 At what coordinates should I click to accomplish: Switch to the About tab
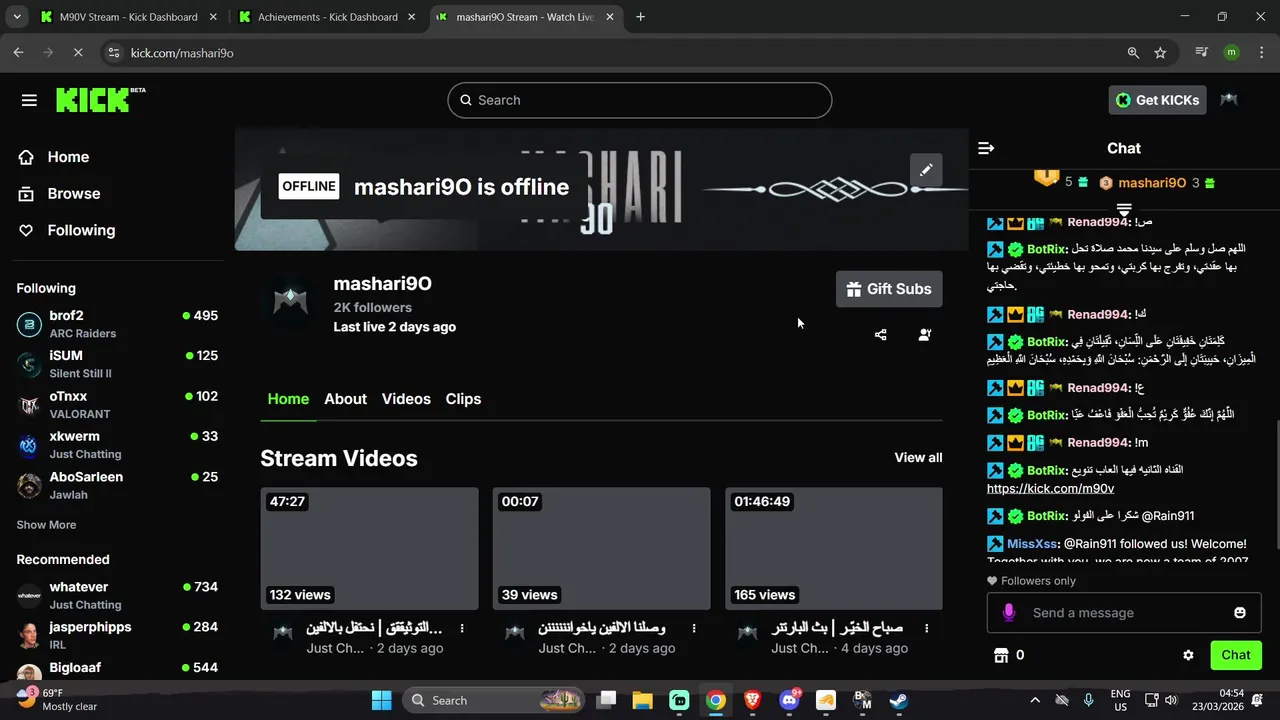(345, 399)
